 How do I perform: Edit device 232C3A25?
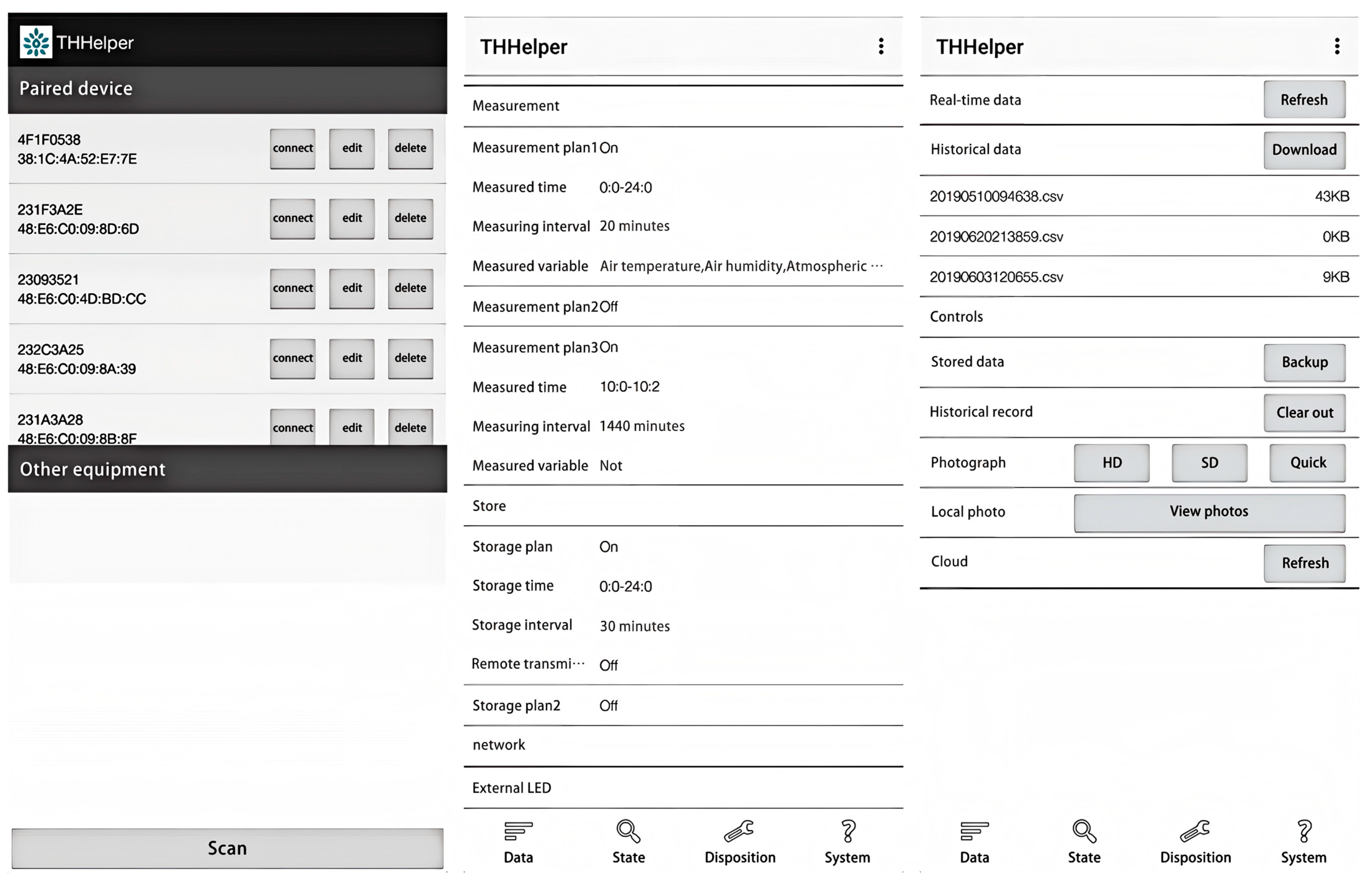(x=353, y=359)
